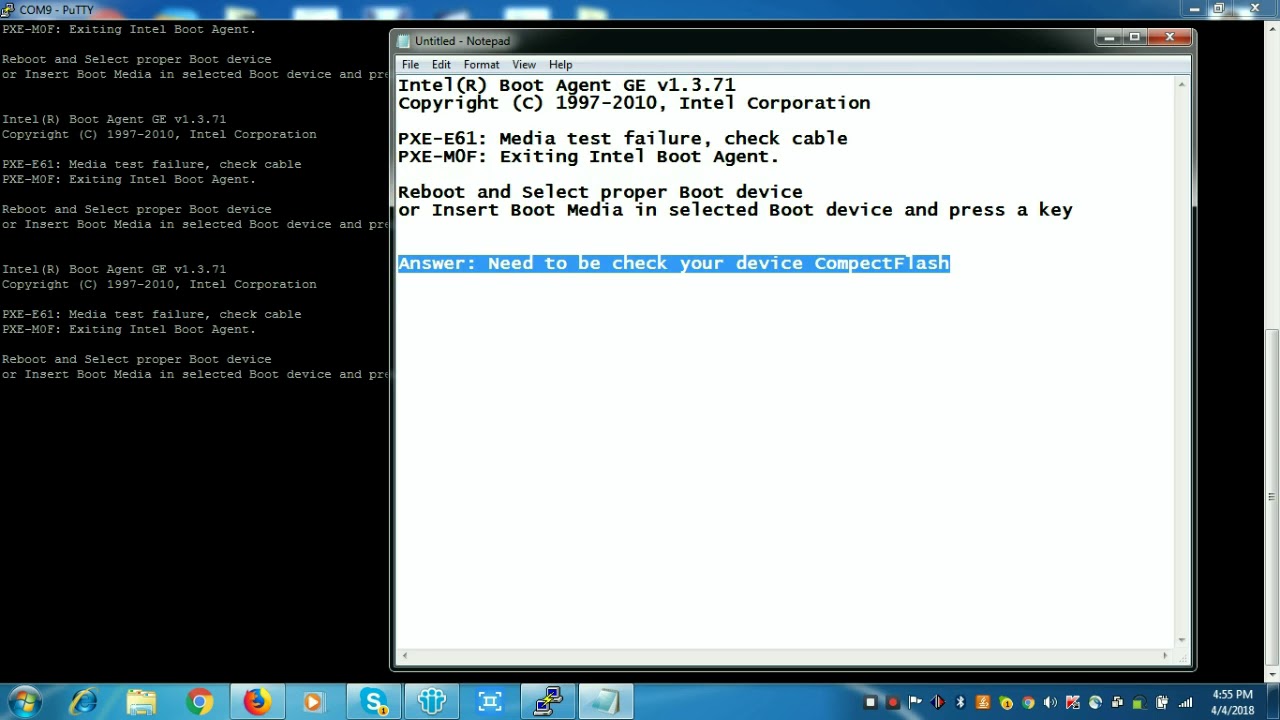Open Windows Explorer folder icon in taskbar
The height and width of the screenshot is (720, 1280).
(141, 702)
